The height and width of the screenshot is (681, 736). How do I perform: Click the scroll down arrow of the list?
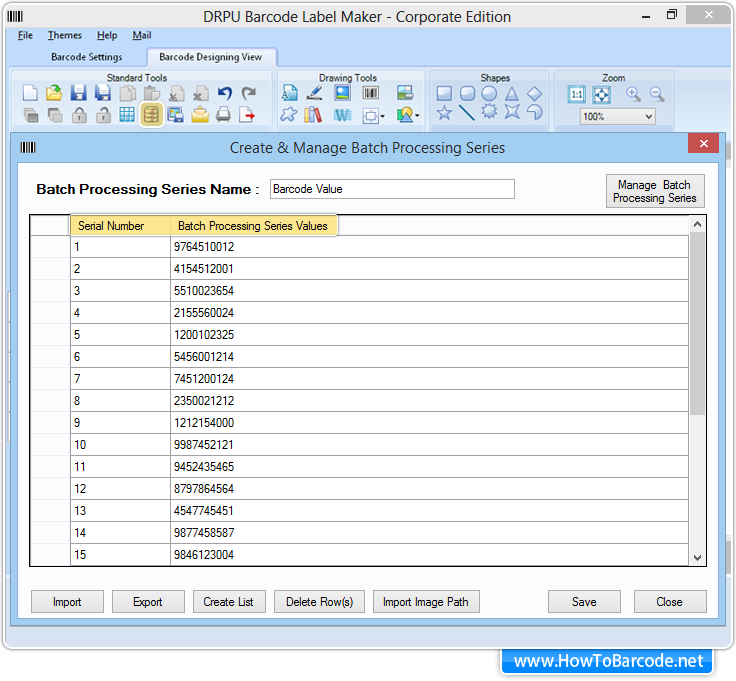[697, 558]
